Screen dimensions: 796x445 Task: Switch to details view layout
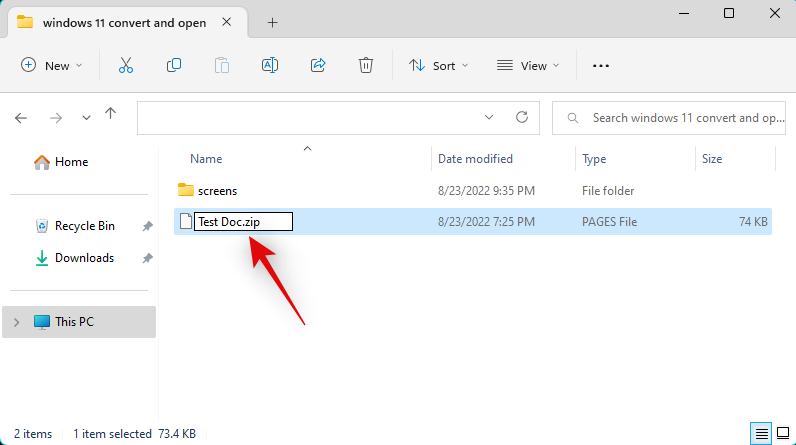click(762, 434)
